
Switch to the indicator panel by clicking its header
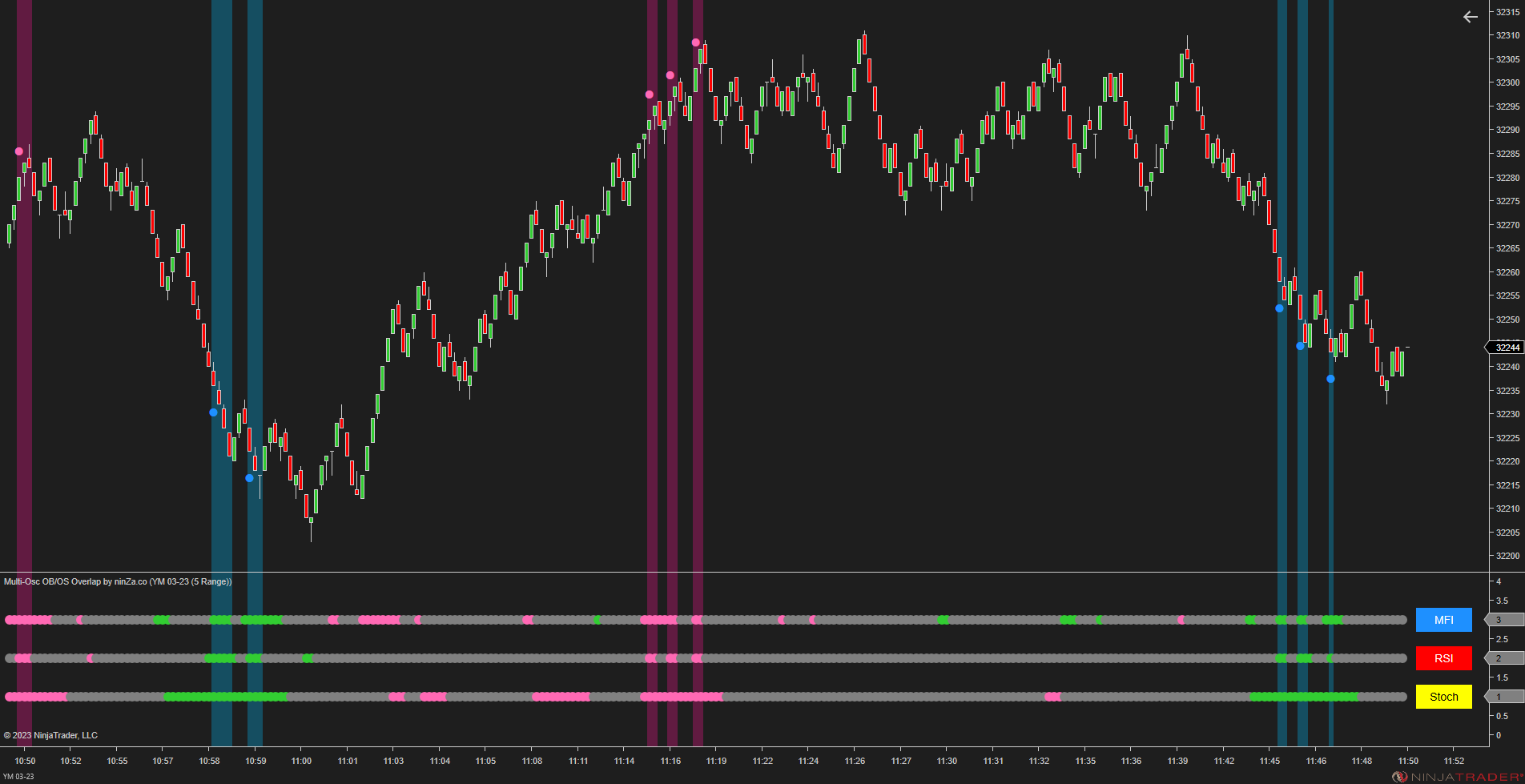(x=320, y=581)
